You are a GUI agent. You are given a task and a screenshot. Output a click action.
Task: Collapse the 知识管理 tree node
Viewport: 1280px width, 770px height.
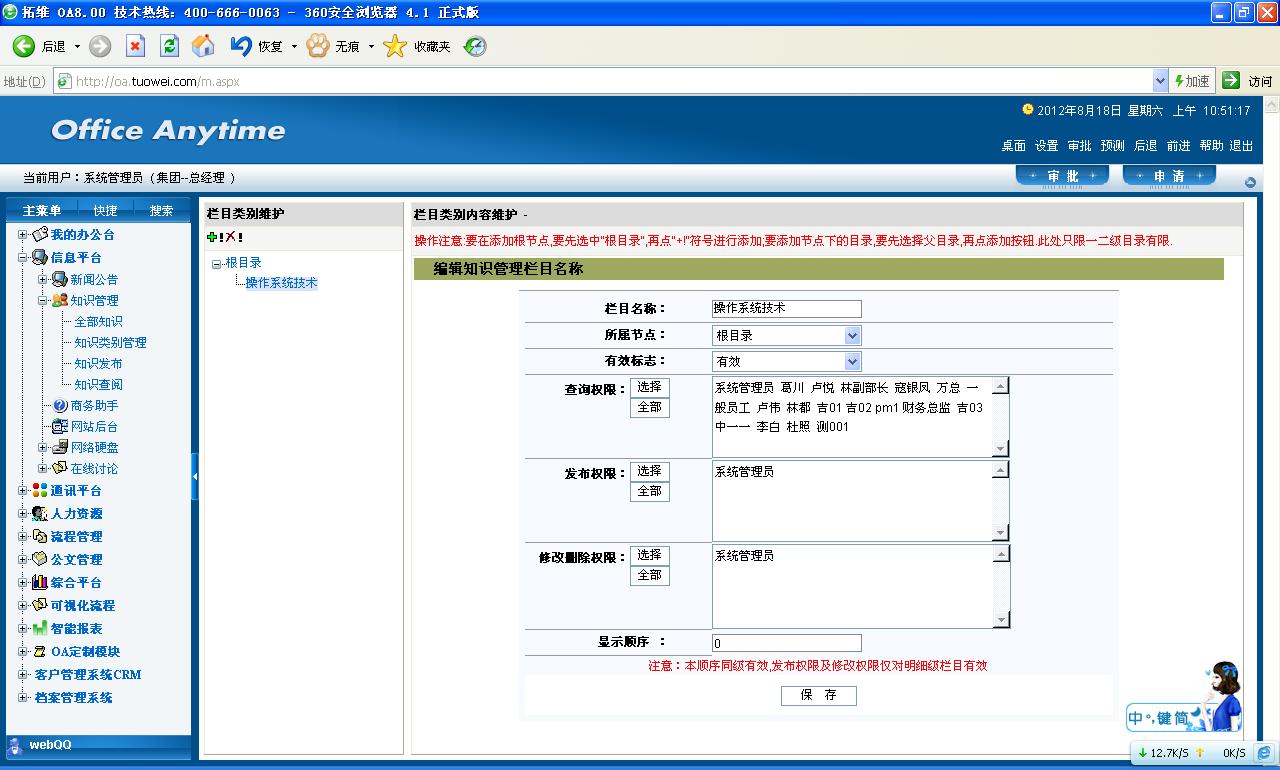tap(43, 300)
